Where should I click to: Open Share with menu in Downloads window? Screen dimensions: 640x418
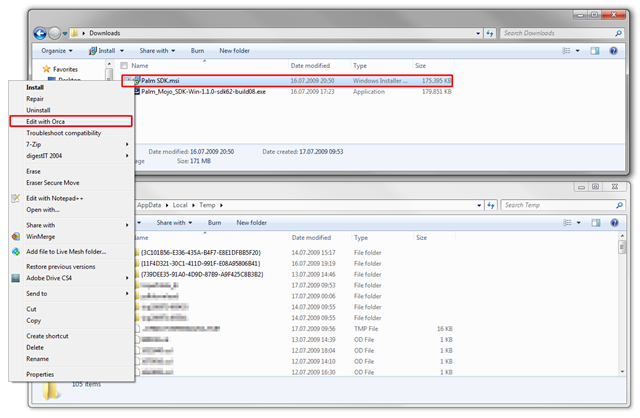click(x=157, y=51)
